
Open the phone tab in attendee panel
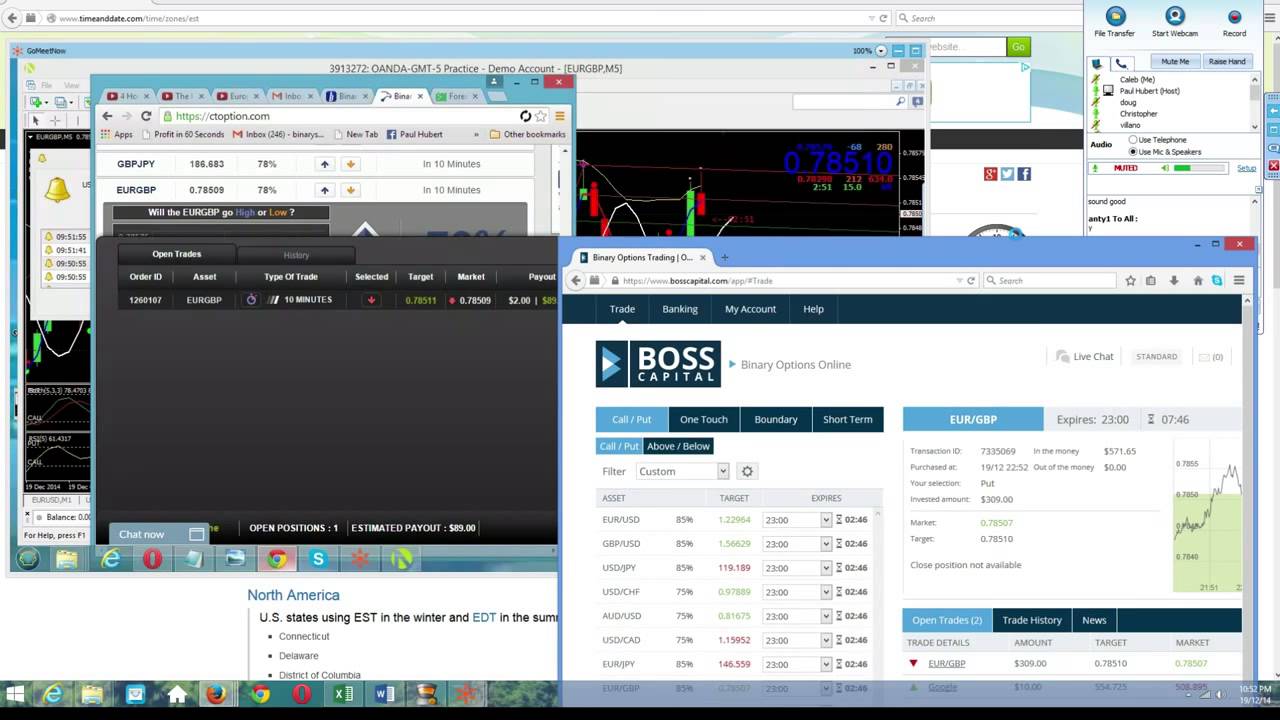tap(1121, 63)
